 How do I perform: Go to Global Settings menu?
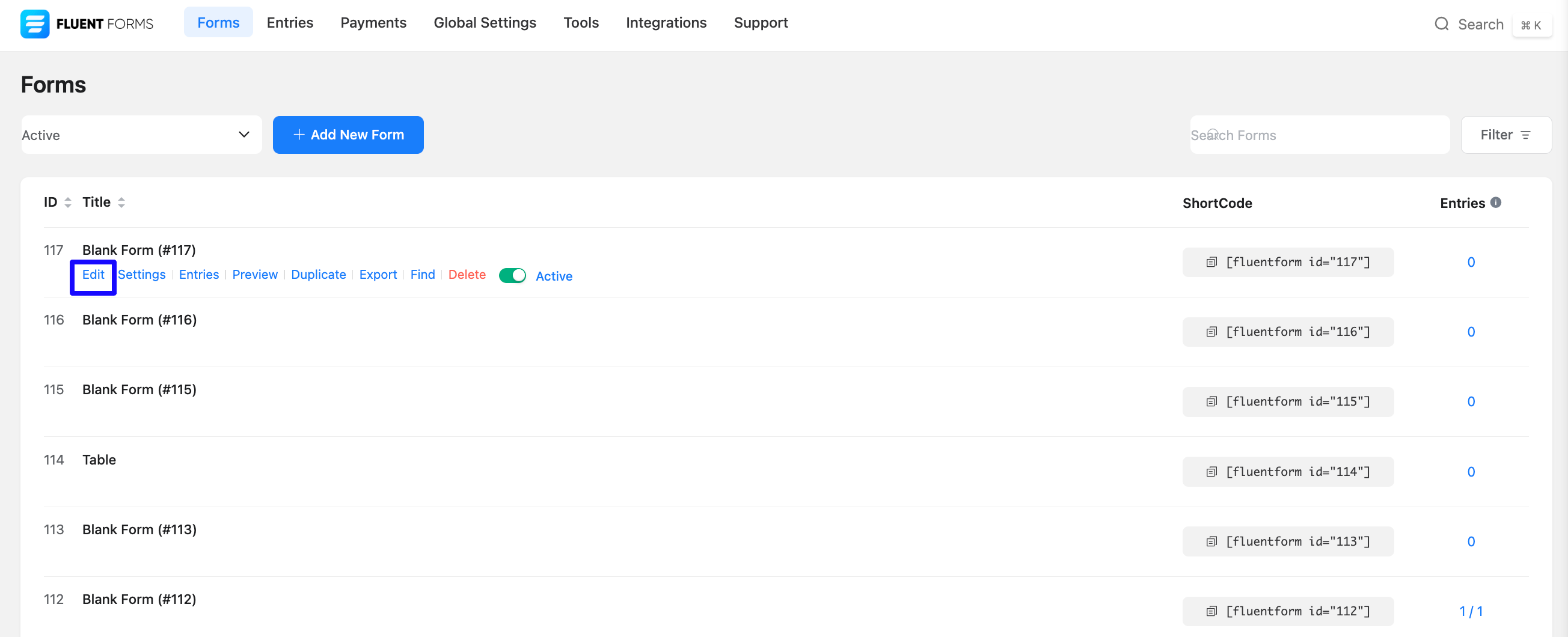click(485, 22)
